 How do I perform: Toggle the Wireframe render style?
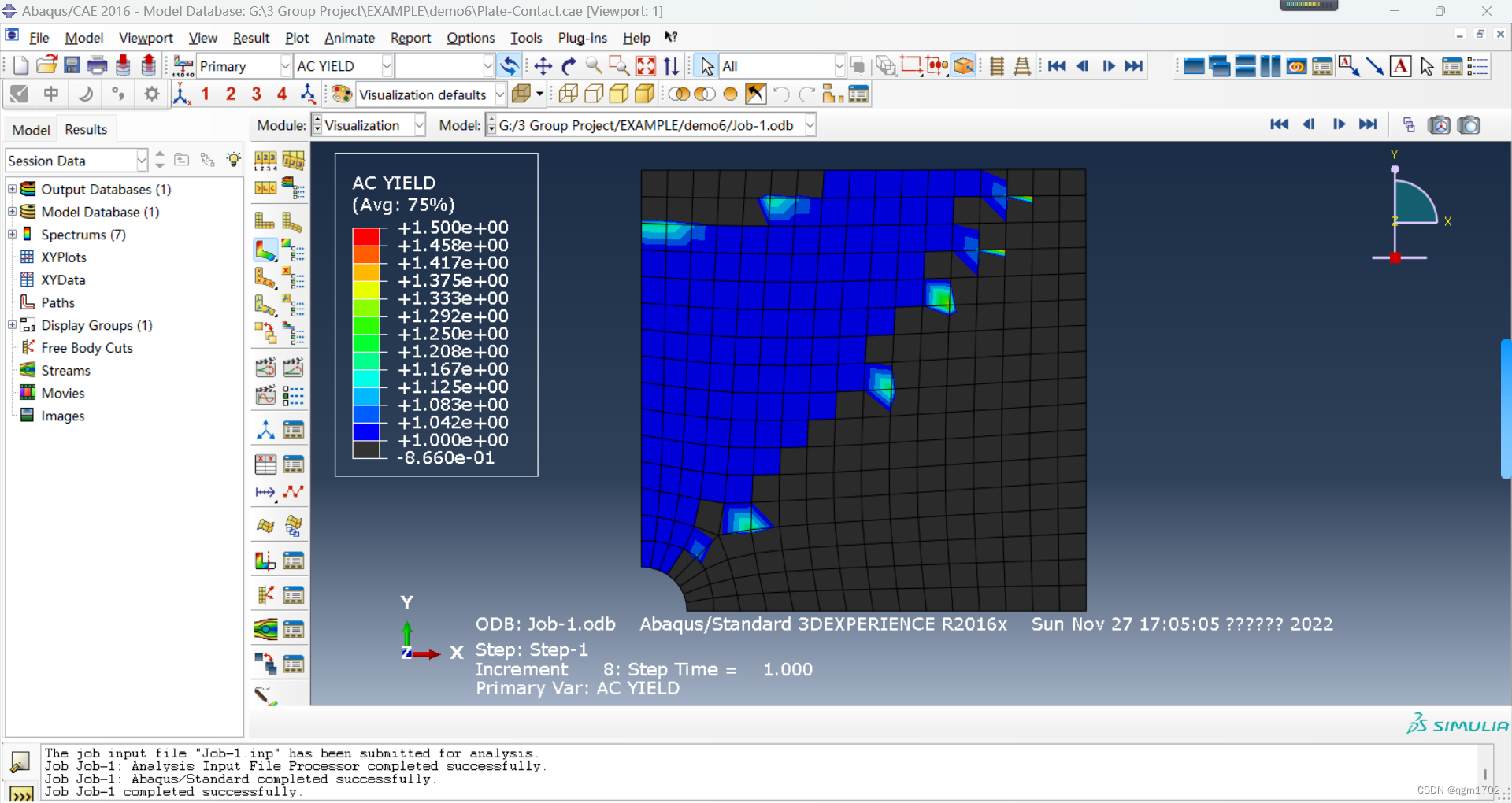point(569,94)
